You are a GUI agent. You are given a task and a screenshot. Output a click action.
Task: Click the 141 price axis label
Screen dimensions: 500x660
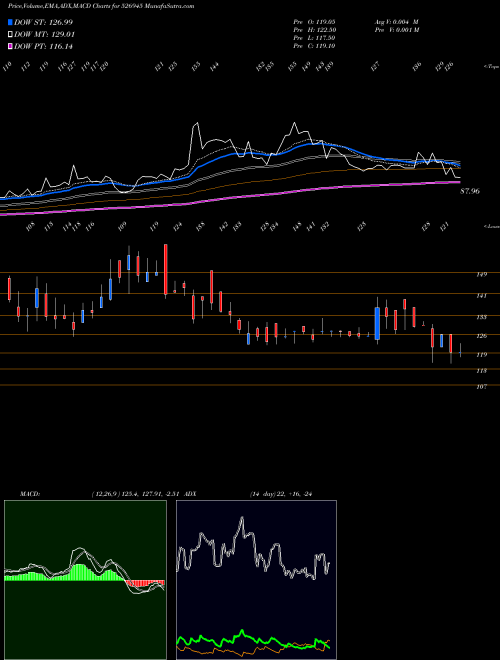click(x=481, y=296)
